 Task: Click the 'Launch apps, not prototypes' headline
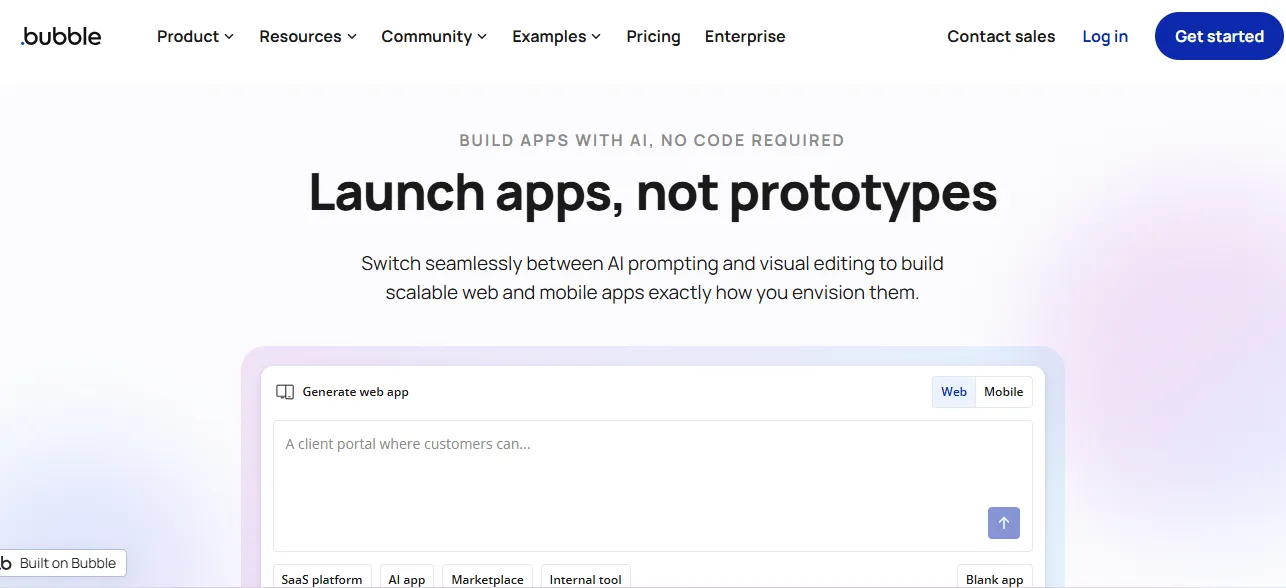(x=653, y=192)
